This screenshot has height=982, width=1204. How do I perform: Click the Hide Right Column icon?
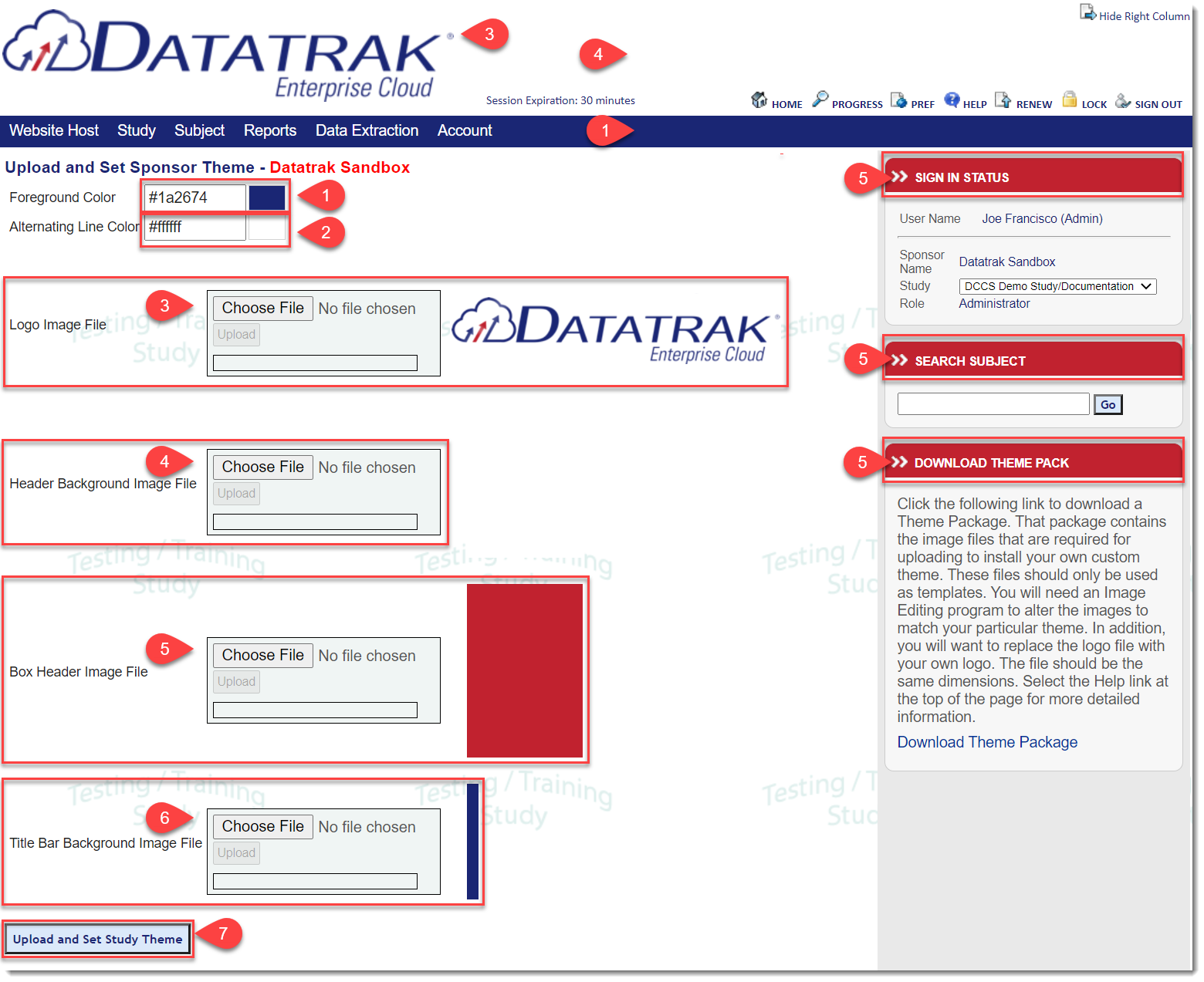click(x=1087, y=12)
